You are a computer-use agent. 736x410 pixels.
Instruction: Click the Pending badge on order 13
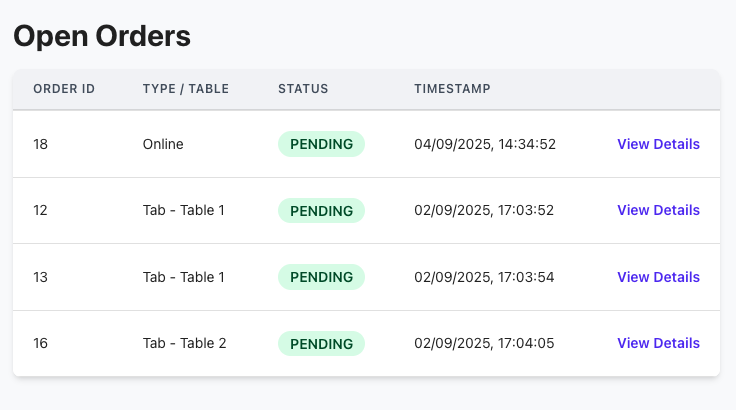click(x=321, y=277)
